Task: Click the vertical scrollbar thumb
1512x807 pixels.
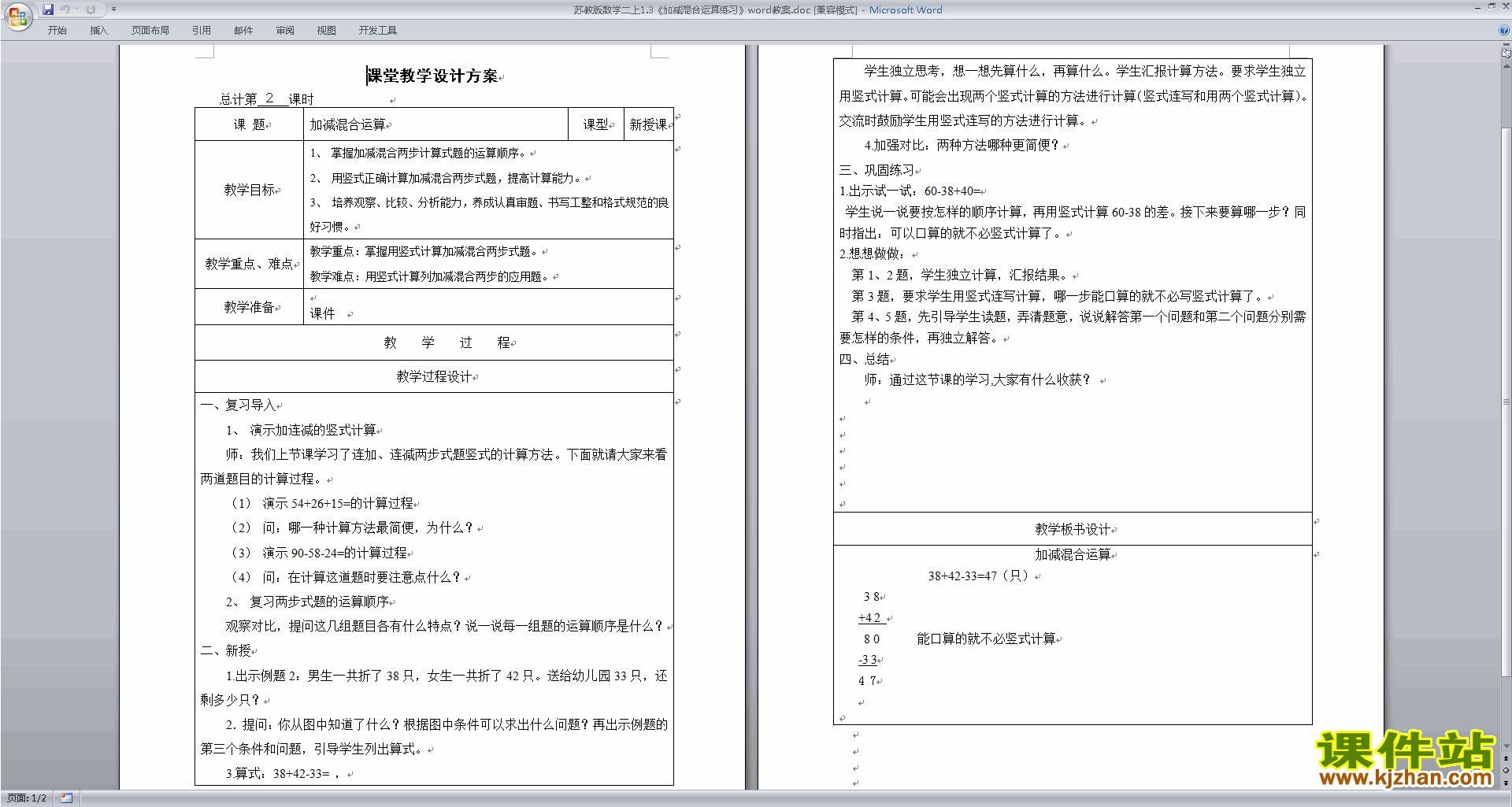Action: pyautogui.click(x=1506, y=402)
